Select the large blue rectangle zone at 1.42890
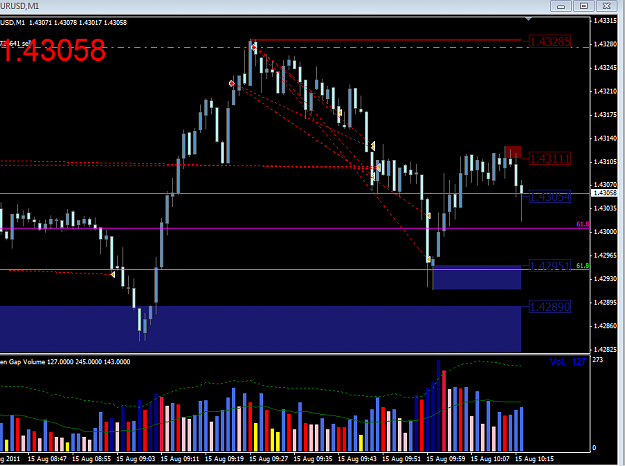This screenshot has width=625, height=466. pos(260,329)
